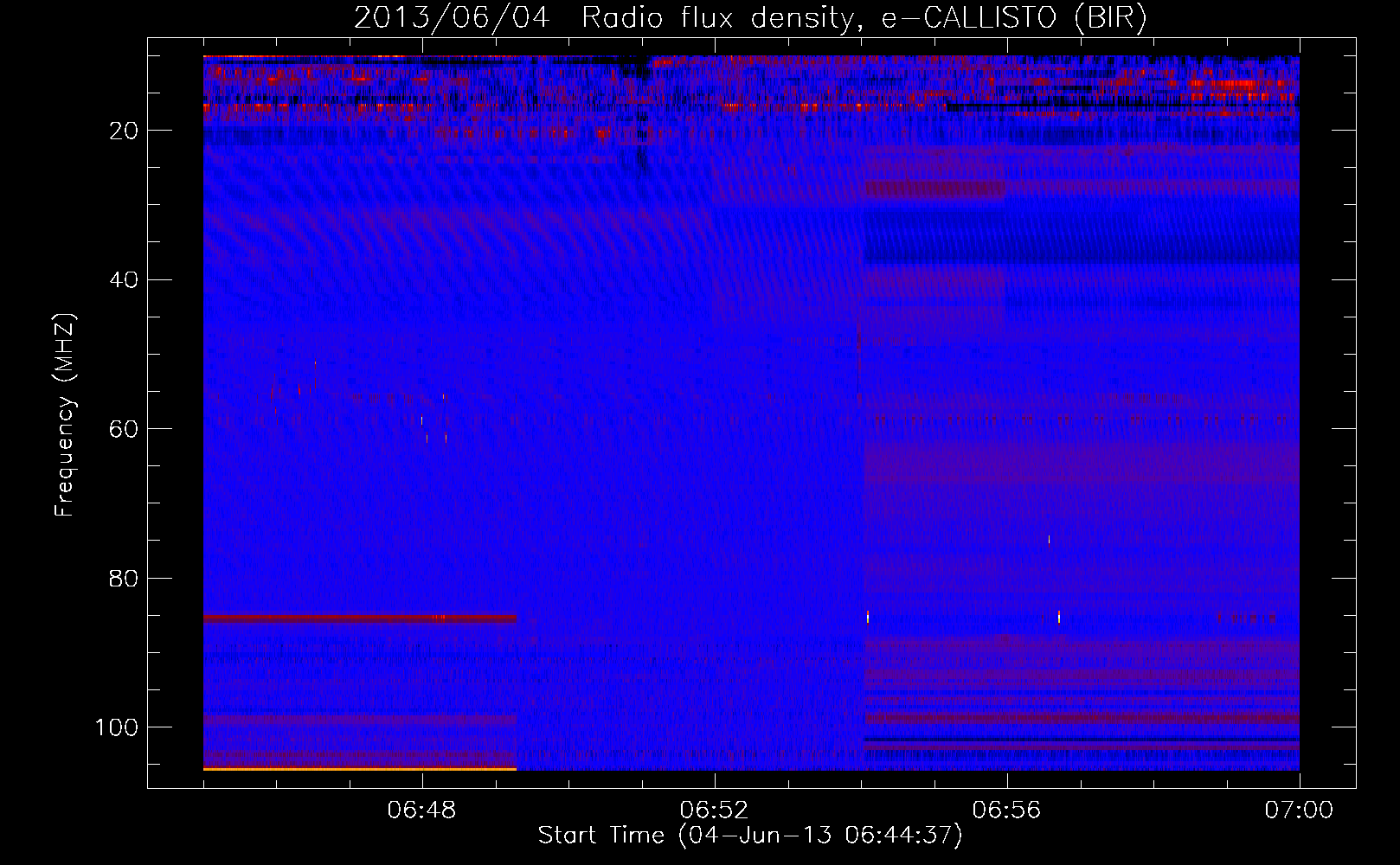Click the 06:56 time tick label
The width and height of the screenshot is (1400, 865).
click(x=1007, y=811)
